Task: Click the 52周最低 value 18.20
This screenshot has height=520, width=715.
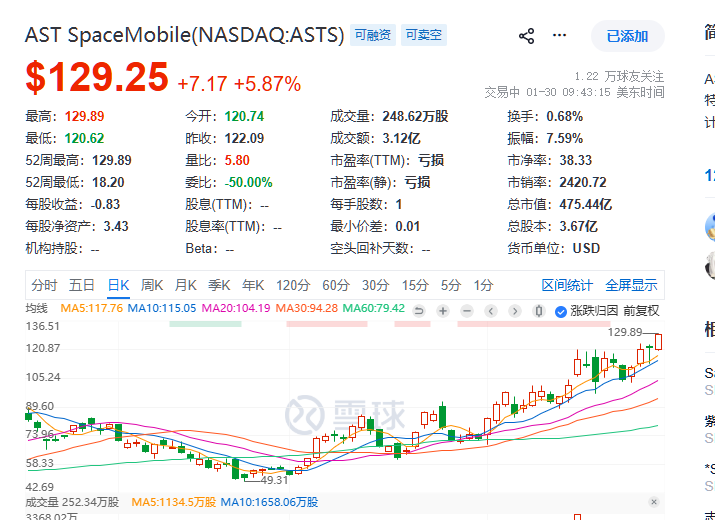Action: click(108, 182)
